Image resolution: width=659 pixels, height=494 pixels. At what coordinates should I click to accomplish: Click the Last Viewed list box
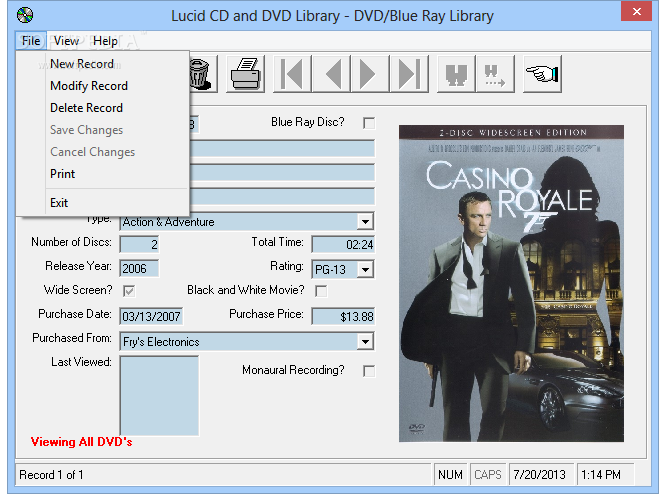(159, 396)
